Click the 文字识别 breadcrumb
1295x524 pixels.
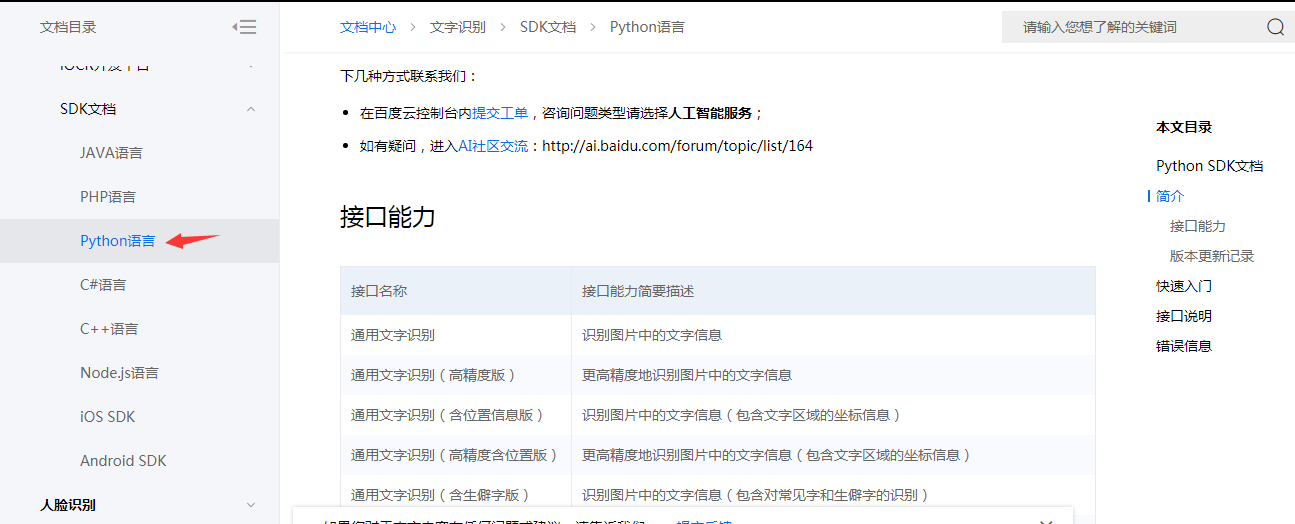click(457, 27)
